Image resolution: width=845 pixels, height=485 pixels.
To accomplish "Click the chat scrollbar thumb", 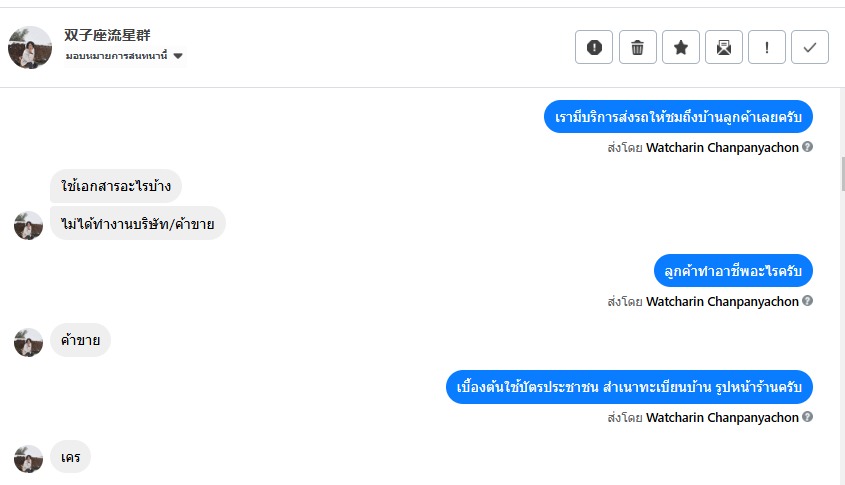I will (x=842, y=173).
